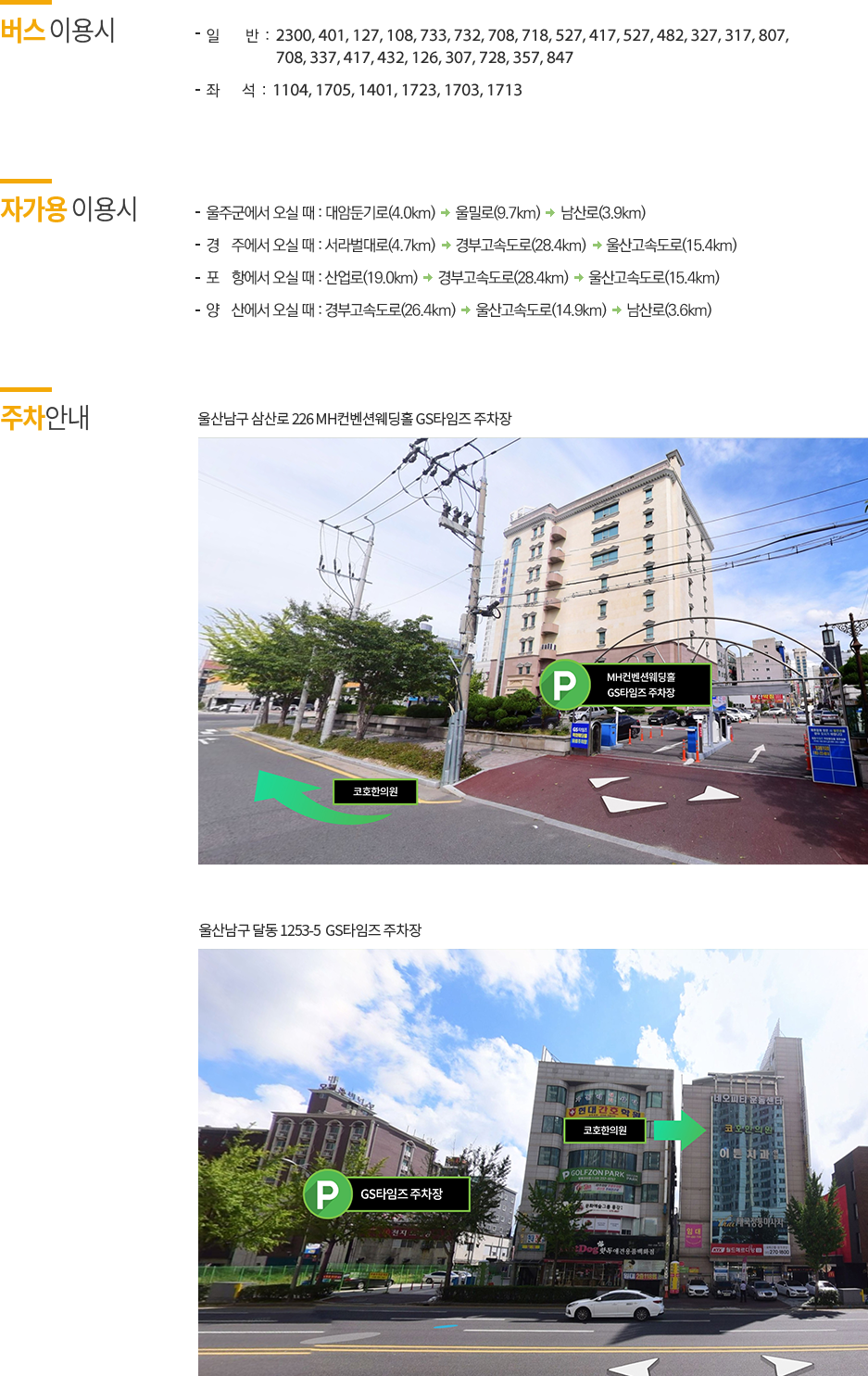
Task: Go to the 주차안내 section heading
Action: click(x=44, y=418)
